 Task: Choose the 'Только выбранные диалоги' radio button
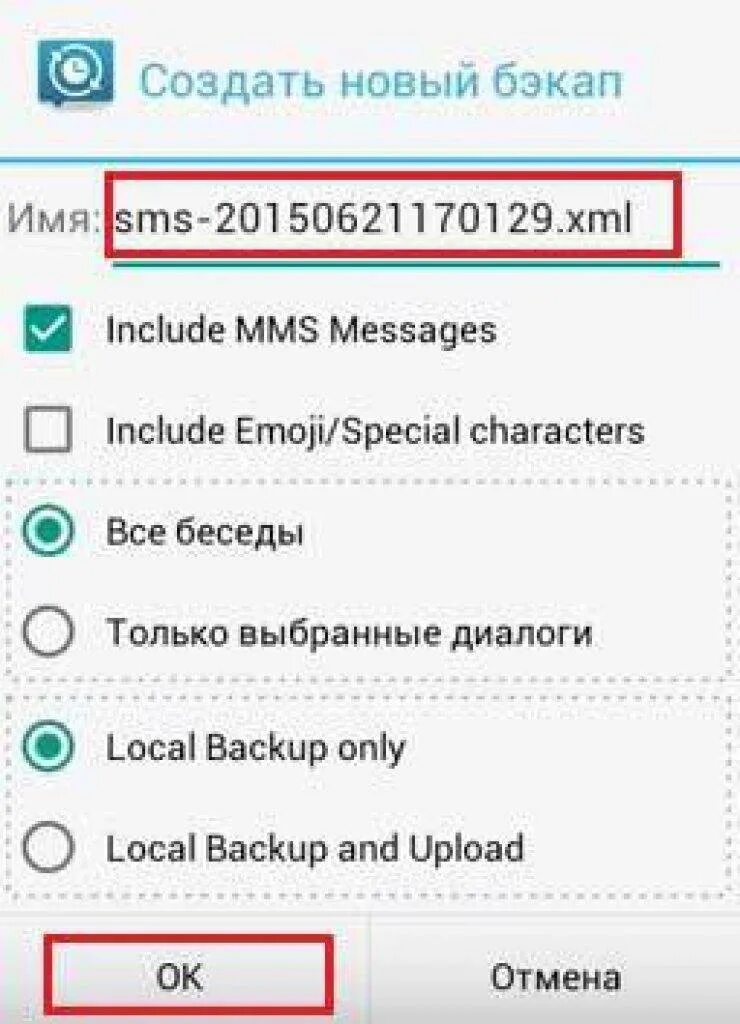(x=48, y=632)
